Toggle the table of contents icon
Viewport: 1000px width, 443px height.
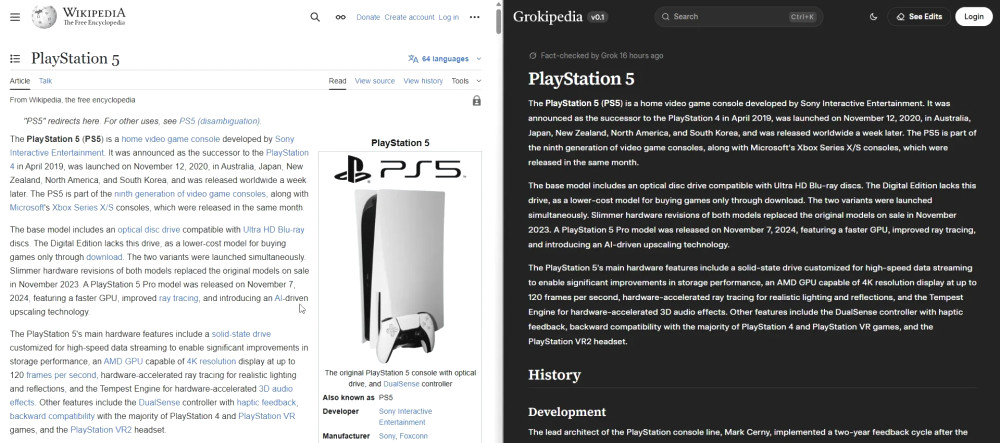(16, 59)
